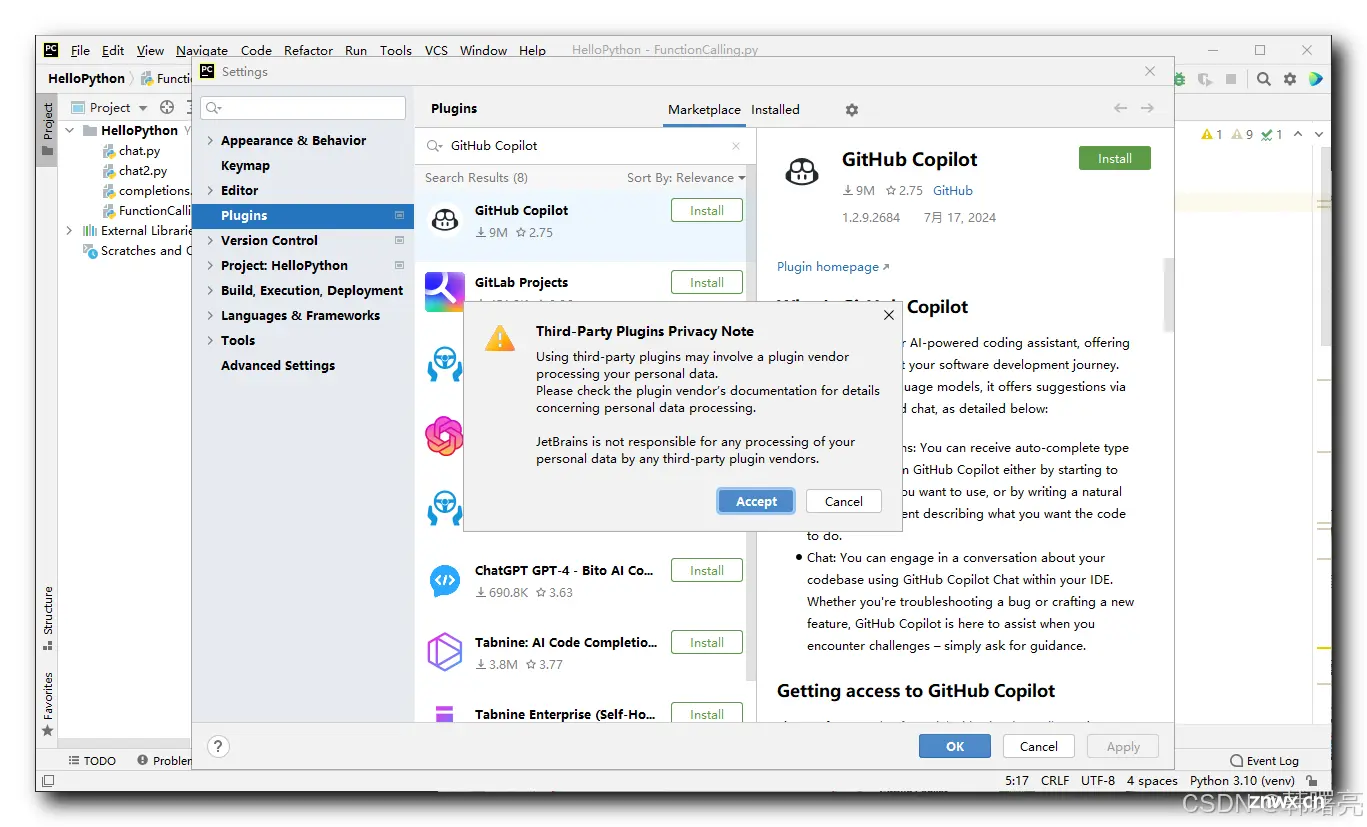Accept the third-party plugins privacy note
Image resolution: width=1367 pixels, height=827 pixels.
pos(756,502)
